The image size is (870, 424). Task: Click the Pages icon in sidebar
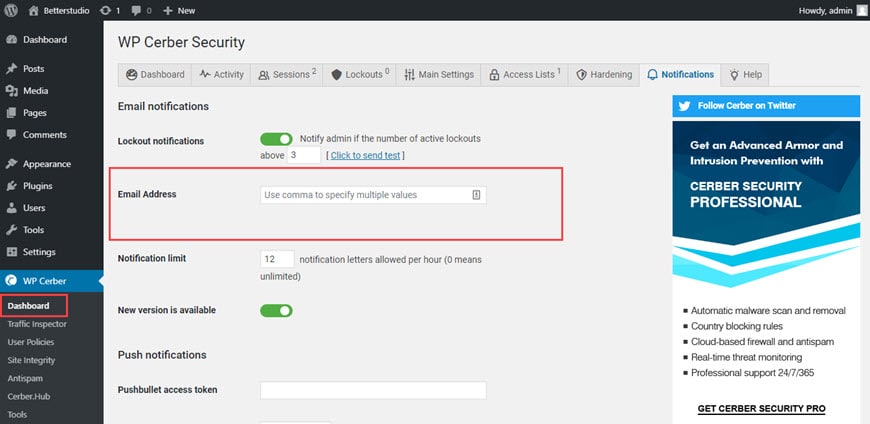coord(11,113)
